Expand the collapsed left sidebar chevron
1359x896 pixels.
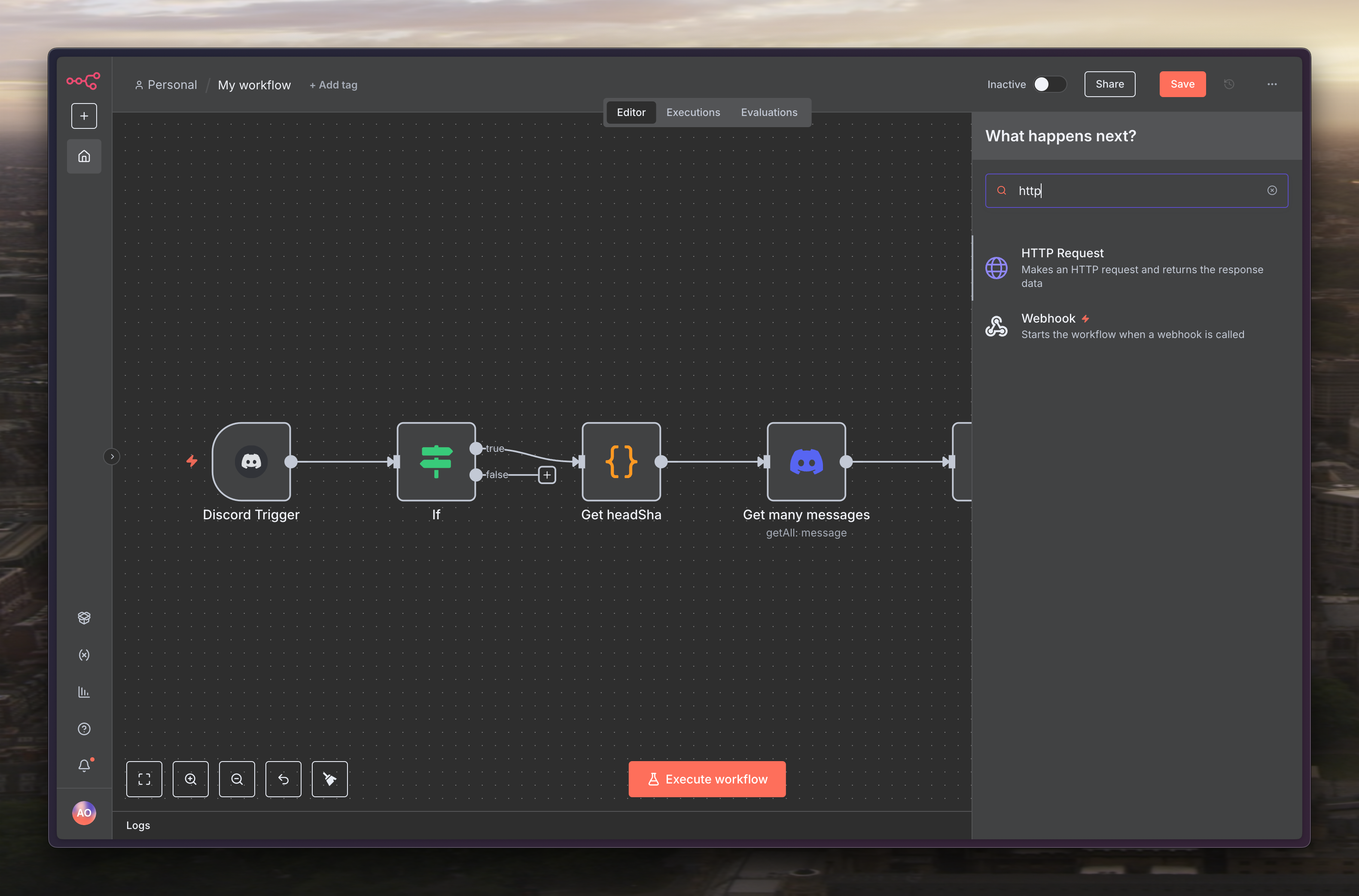tap(112, 457)
